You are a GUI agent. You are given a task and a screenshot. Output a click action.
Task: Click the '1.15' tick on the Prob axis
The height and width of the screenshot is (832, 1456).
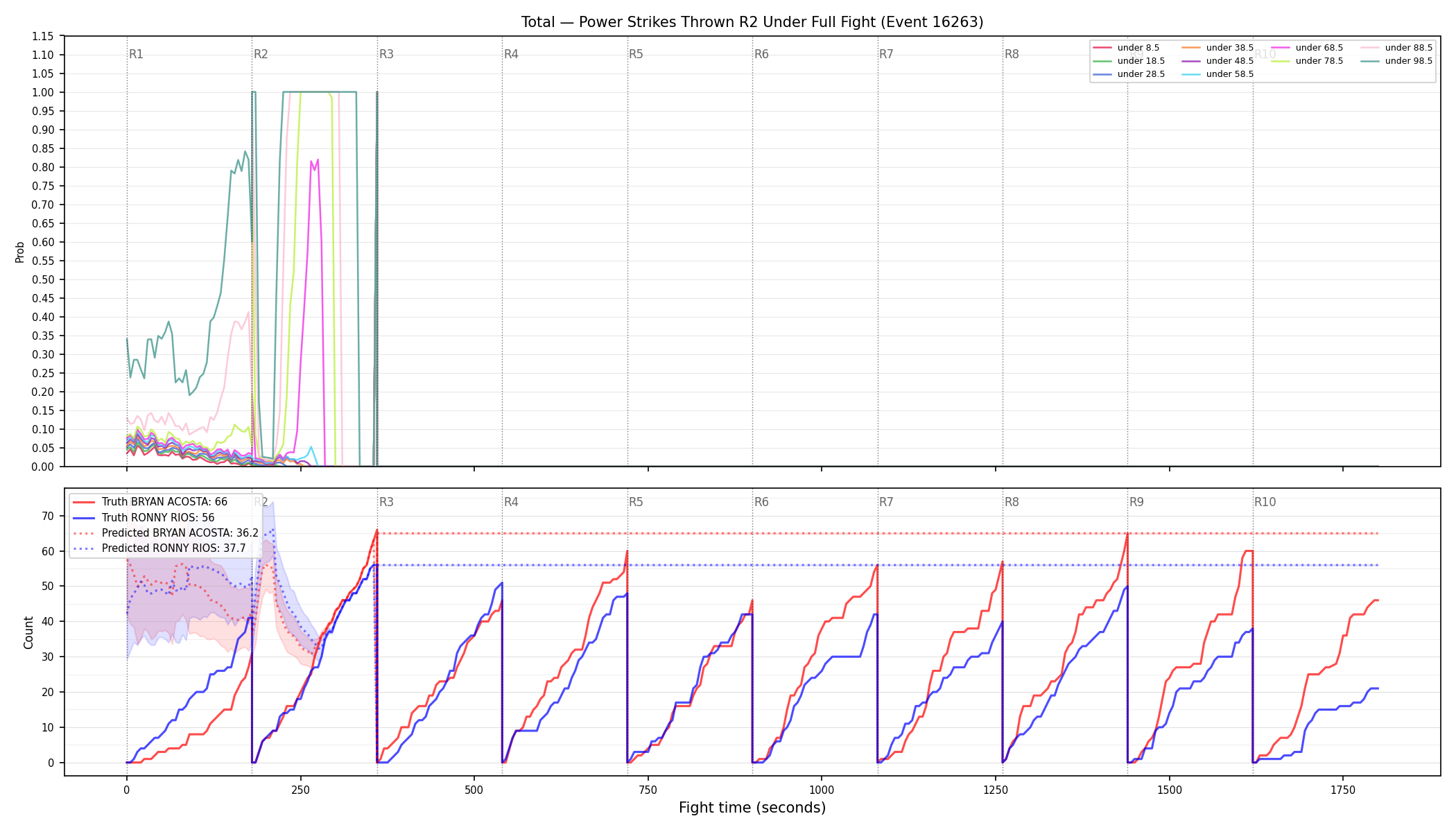tap(43, 36)
